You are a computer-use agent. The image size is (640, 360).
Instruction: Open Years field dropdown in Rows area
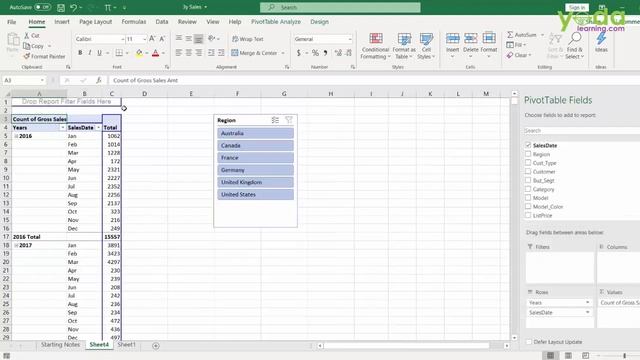pos(587,302)
